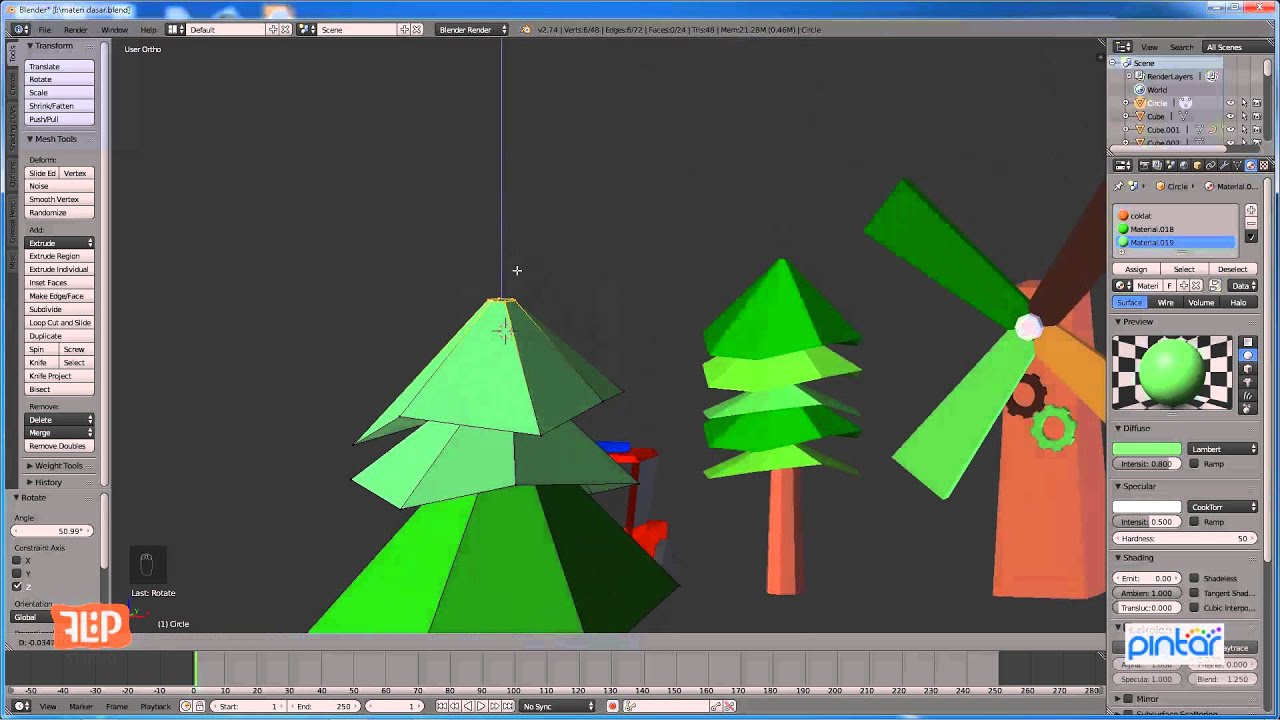
Task: Click the scene browse icon
Action: (x=307, y=29)
